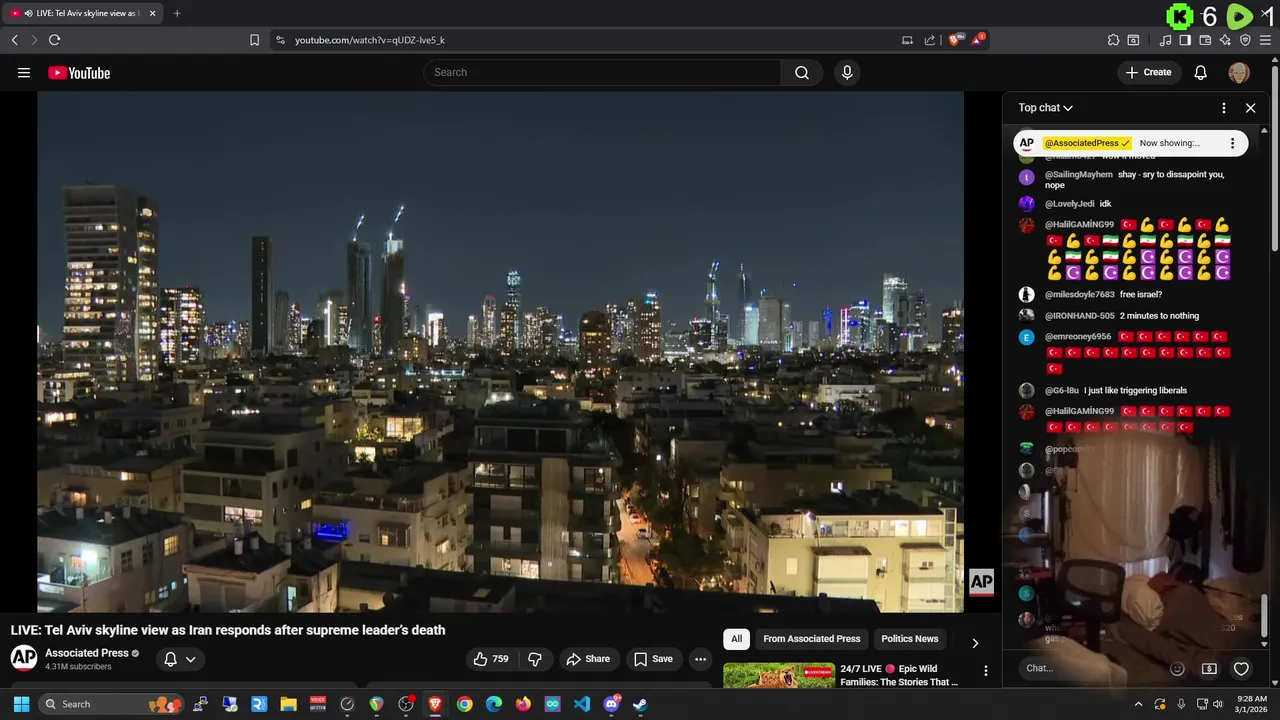Viewport: 1280px width, 720px height.
Task: Click the browser address bar URL
Action: point(370,40)
